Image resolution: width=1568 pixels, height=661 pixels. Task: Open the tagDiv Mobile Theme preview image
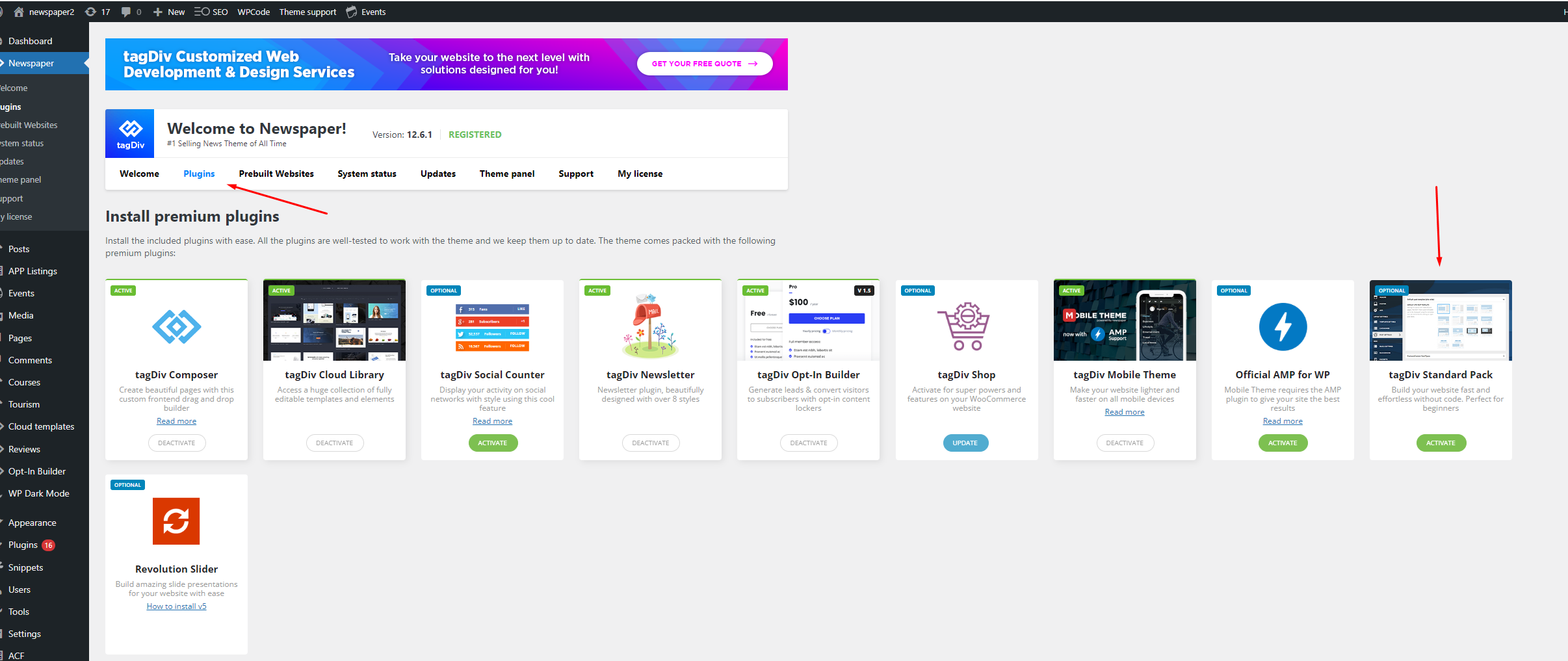(x=1125, y=320)
